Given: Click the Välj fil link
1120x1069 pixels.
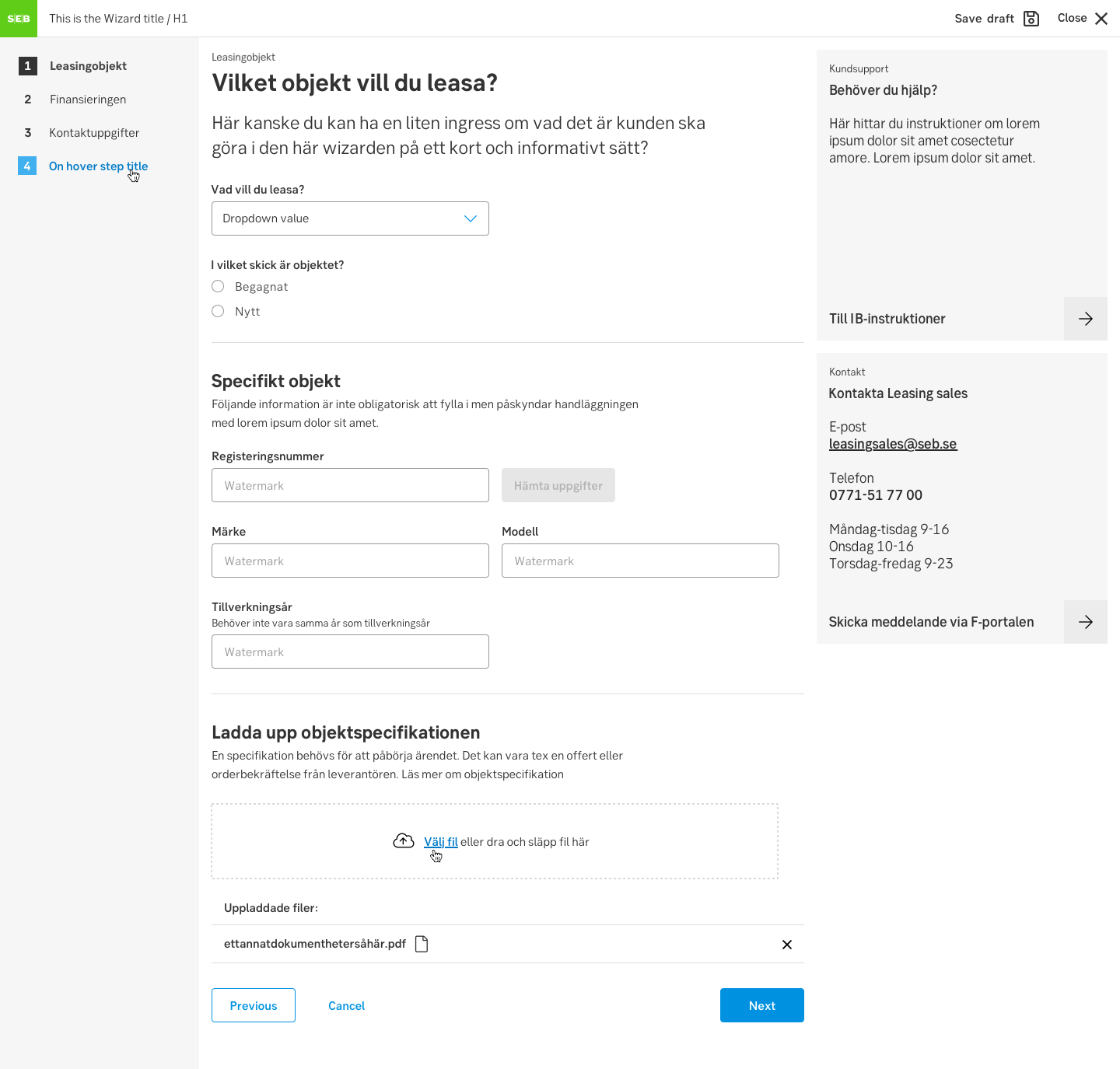Looking at the screenshot, I should click(440, 842).
